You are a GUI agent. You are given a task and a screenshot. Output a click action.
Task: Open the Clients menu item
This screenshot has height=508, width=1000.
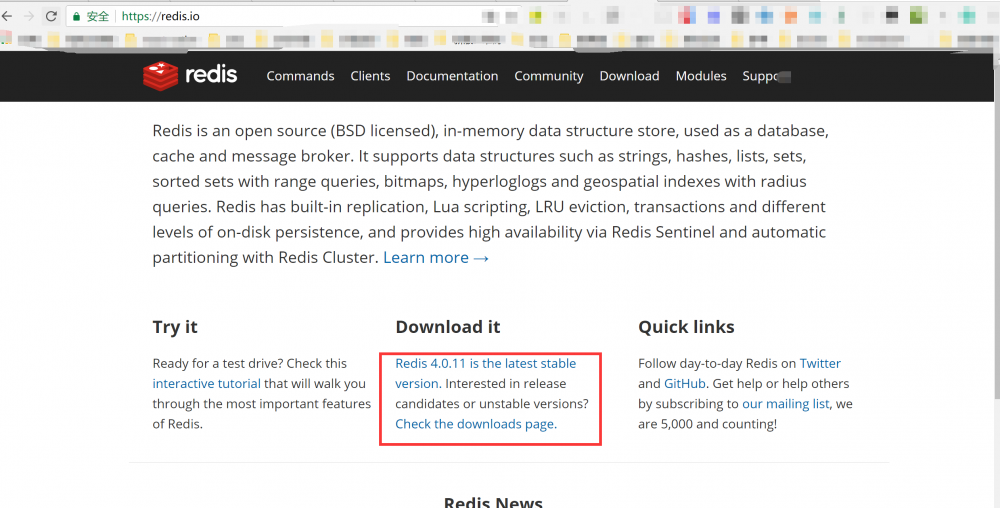click(x=370, y=76)
